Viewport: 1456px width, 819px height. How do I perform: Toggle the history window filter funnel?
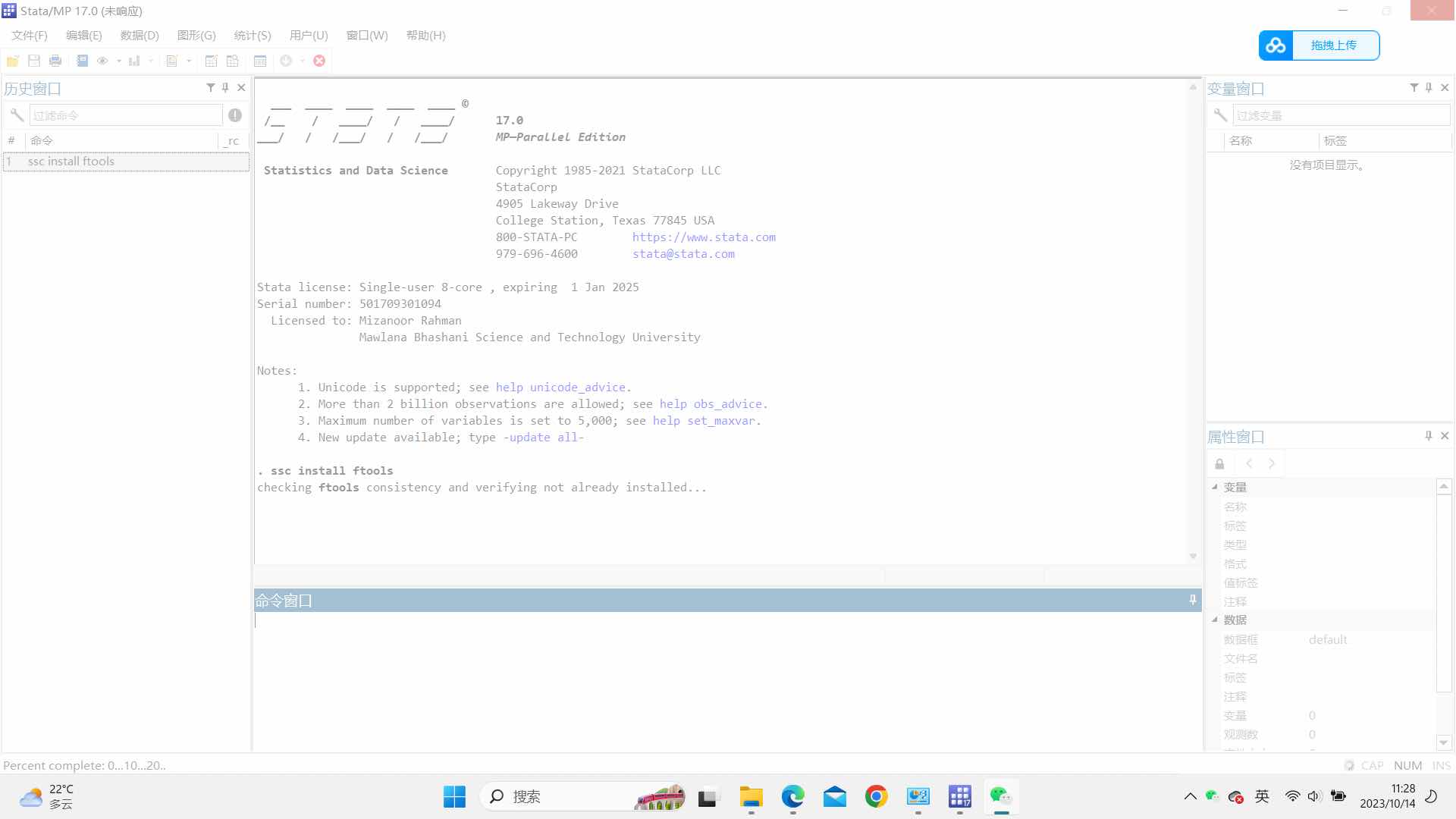(211, 88)
